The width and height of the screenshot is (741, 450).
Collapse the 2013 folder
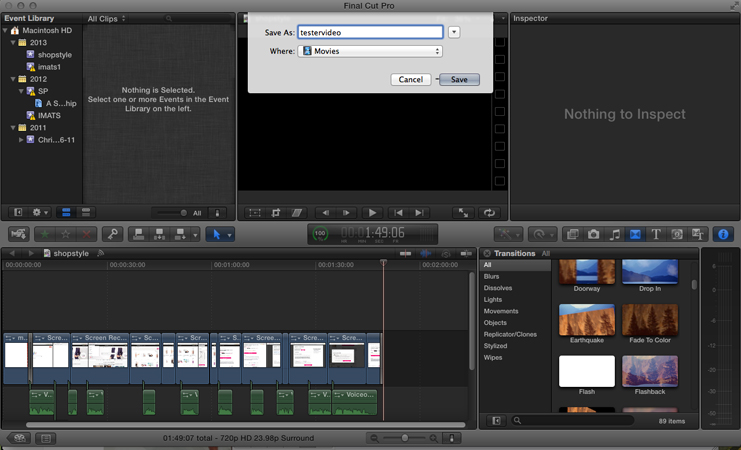click(x=13, y=43)
